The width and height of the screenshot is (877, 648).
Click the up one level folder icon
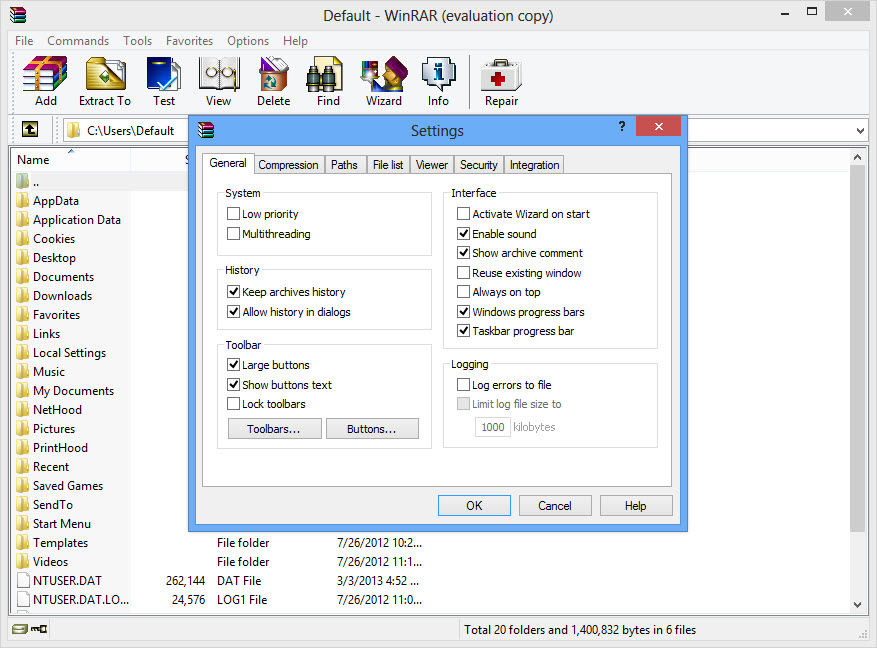click(30, 130)
